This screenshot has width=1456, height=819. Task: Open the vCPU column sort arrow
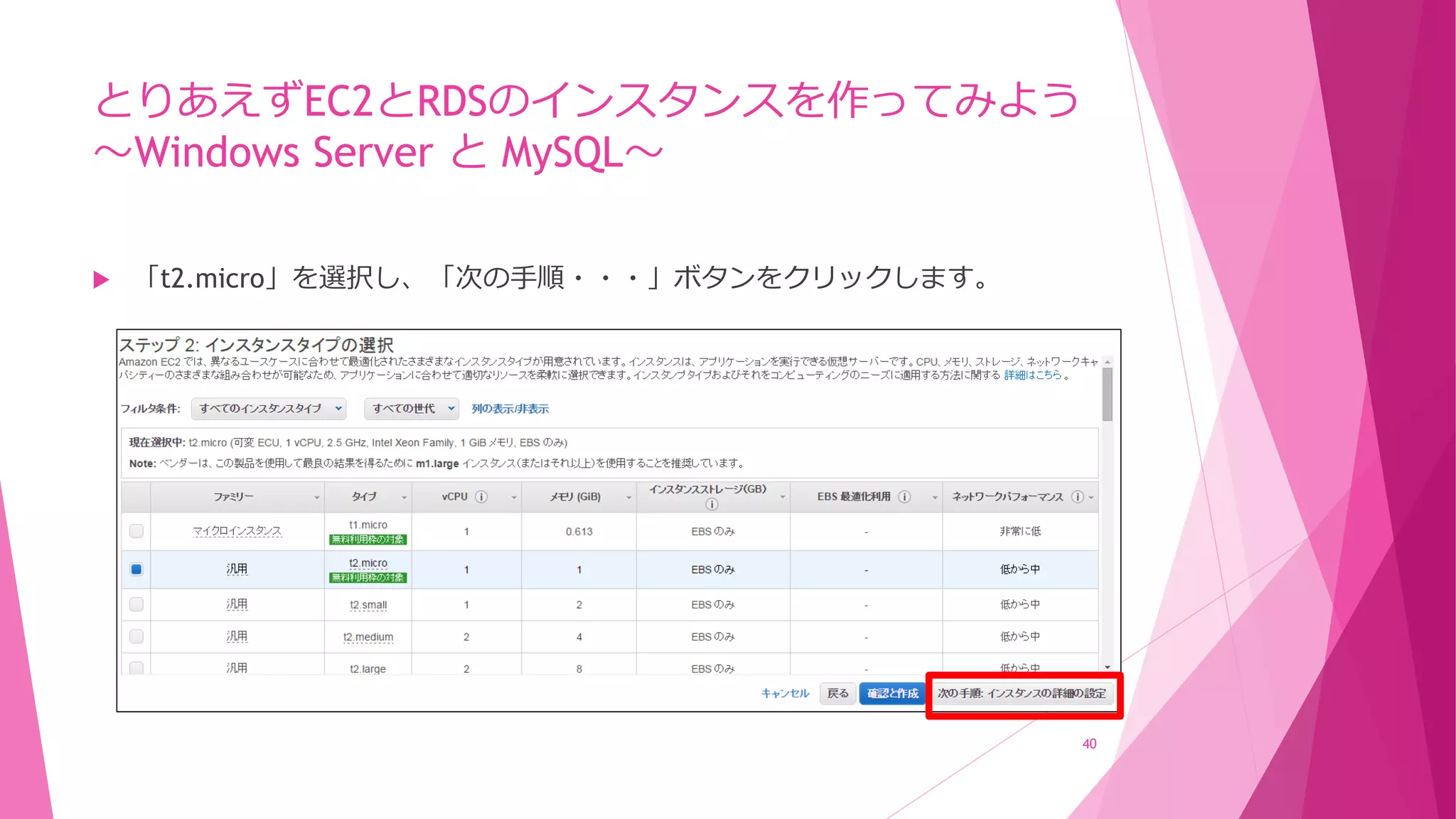click(x=514, y=498)
